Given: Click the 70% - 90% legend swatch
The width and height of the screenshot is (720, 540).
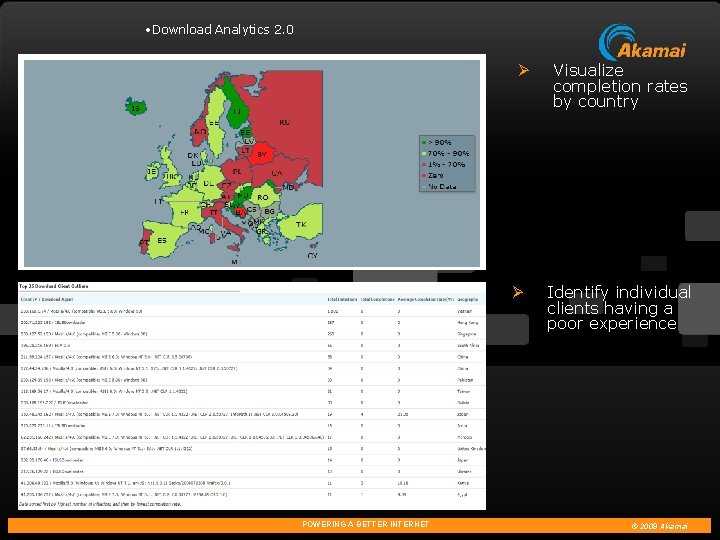Looking at the screenshot, I should point(424,153).
